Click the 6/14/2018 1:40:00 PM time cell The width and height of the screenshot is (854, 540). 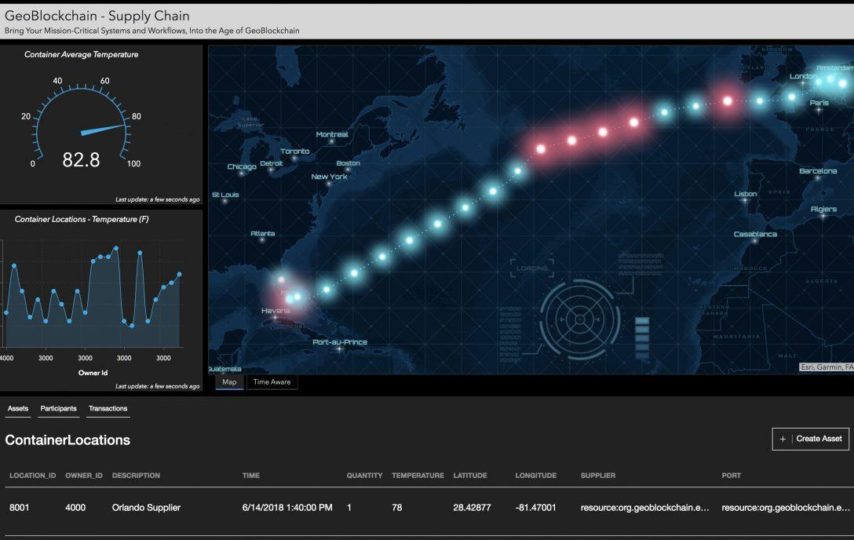[x=287, y=508]
